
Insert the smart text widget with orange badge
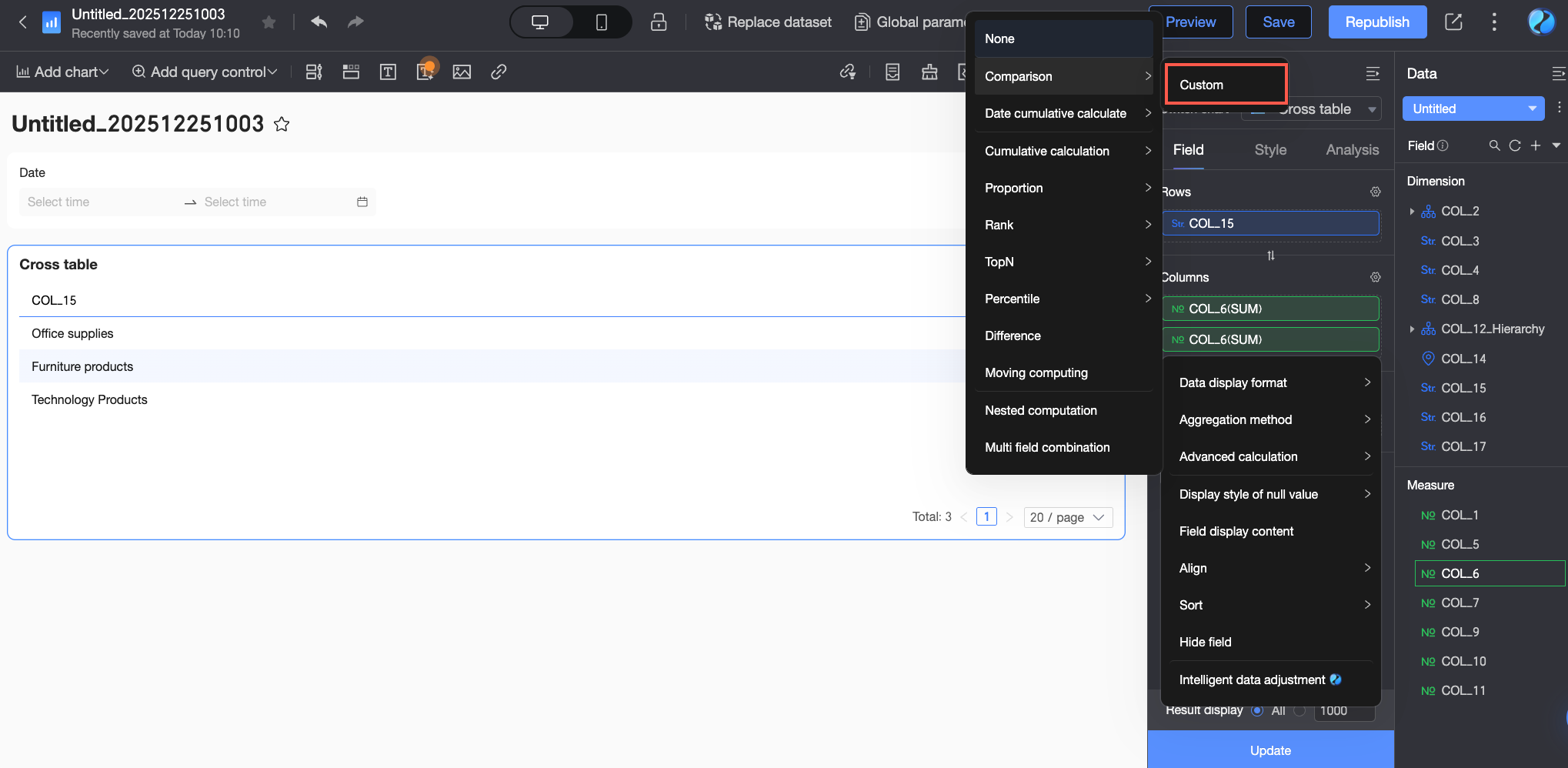(425, 71)
